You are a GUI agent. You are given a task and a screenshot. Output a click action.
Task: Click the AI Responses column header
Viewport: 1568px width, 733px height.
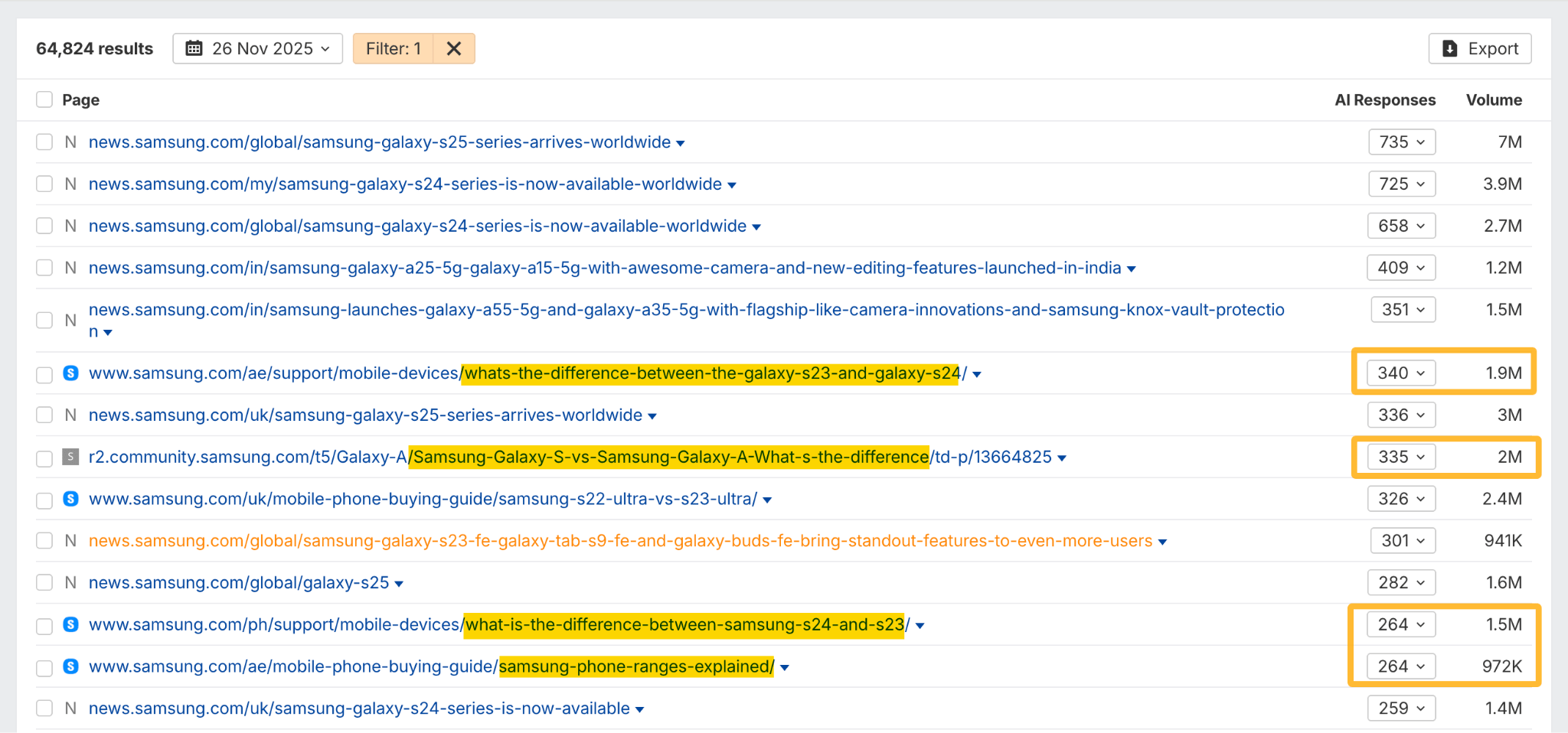(x=1385, y=99)
